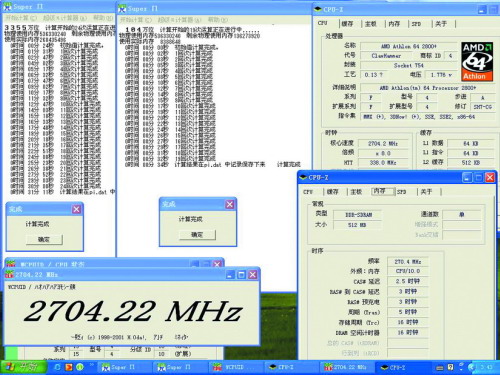Image resolution: width=500 pixels, height=375 pixels.
Task: Click the right Super PI window title icon
Action: point(122,9)
